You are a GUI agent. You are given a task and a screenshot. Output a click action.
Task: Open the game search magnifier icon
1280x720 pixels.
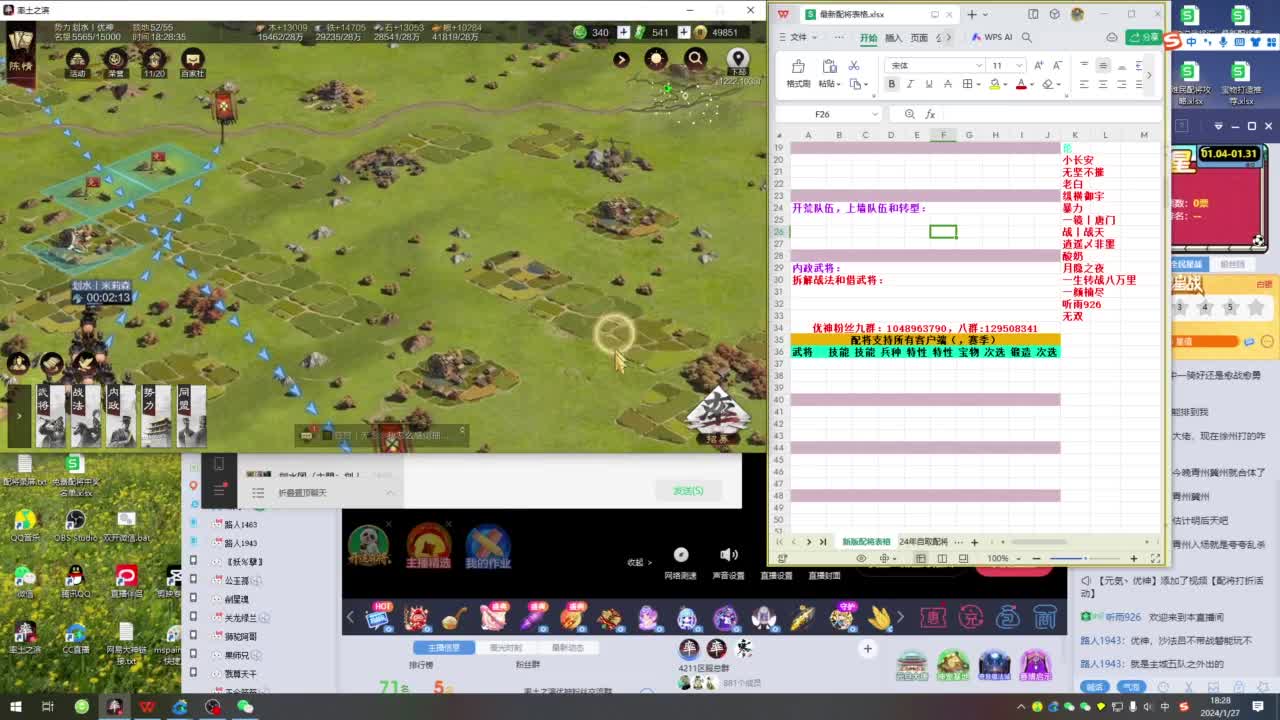coord(696,58)
